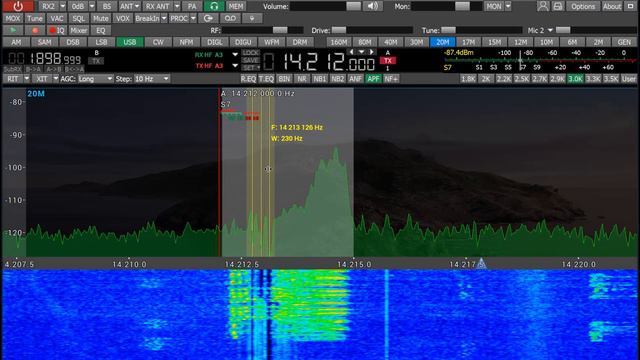This screenshot has height=360, width=640.
Task: Open the Options button
Action: click(583, 6)
